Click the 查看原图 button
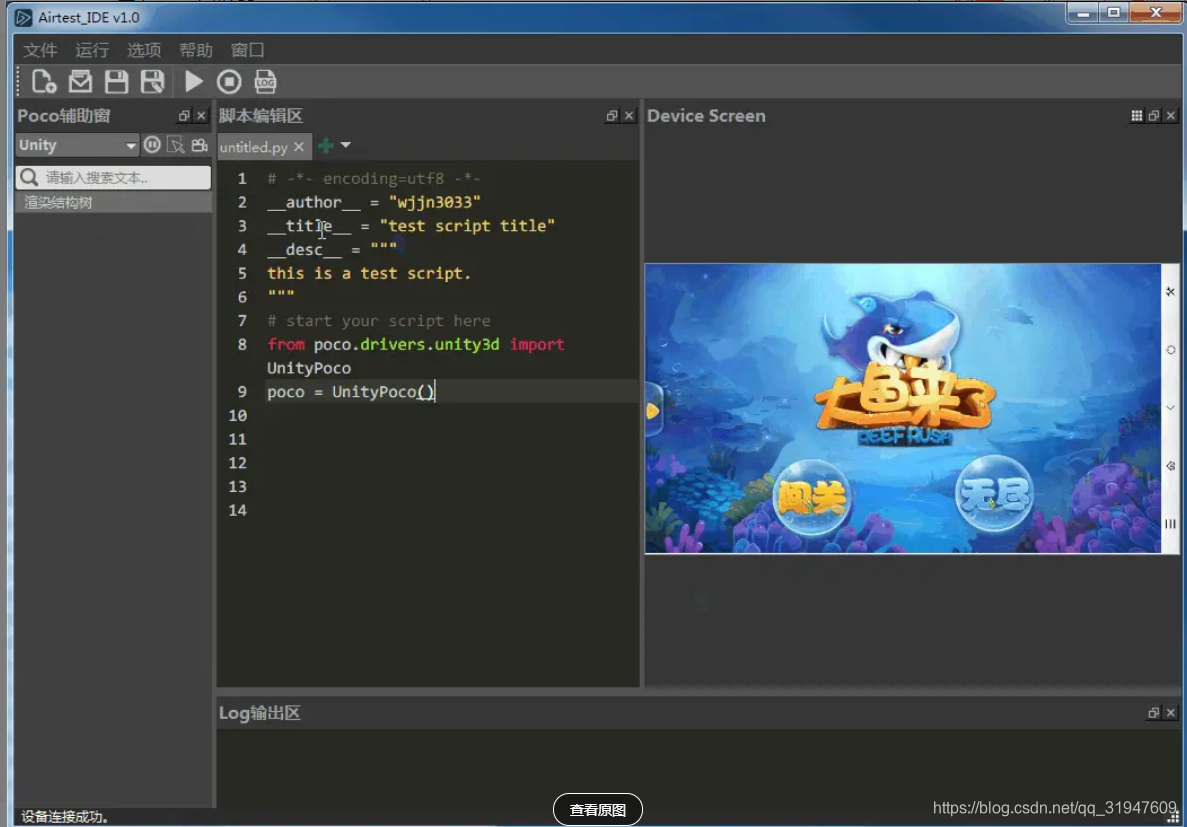1187x827 pixels. [x=598, y=810]
